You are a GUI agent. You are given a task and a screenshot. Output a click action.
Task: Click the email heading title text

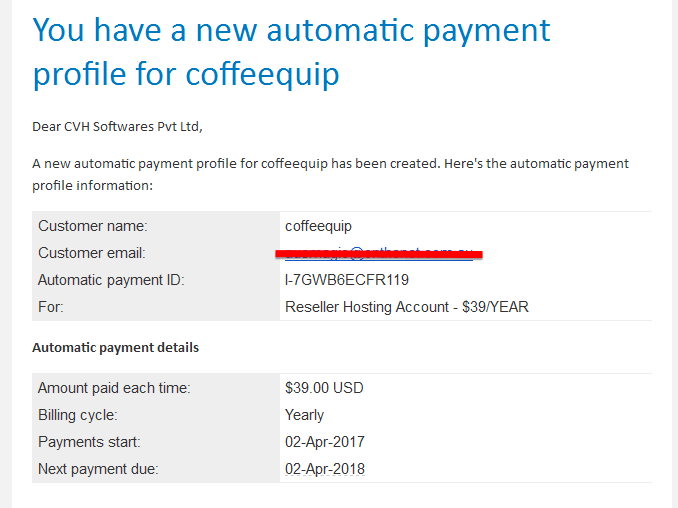(291, 52)
